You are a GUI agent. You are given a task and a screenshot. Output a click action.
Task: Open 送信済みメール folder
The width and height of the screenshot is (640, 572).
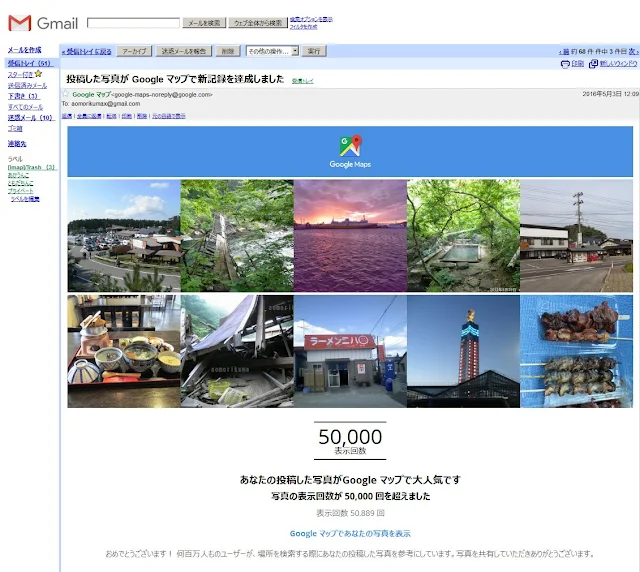click(x=27, y=85)
